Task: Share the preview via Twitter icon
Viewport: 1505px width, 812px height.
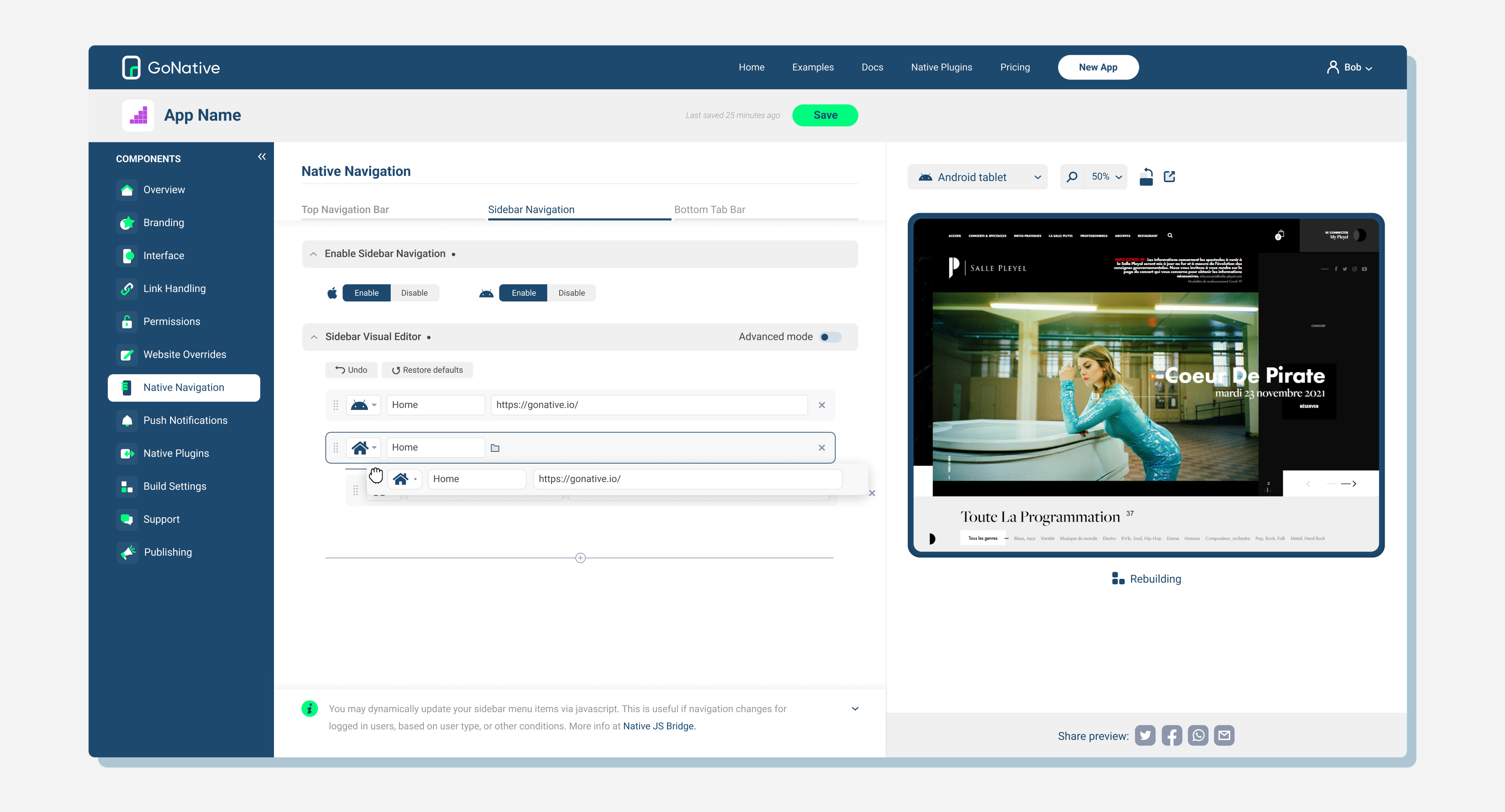Action: [1144, 736]
